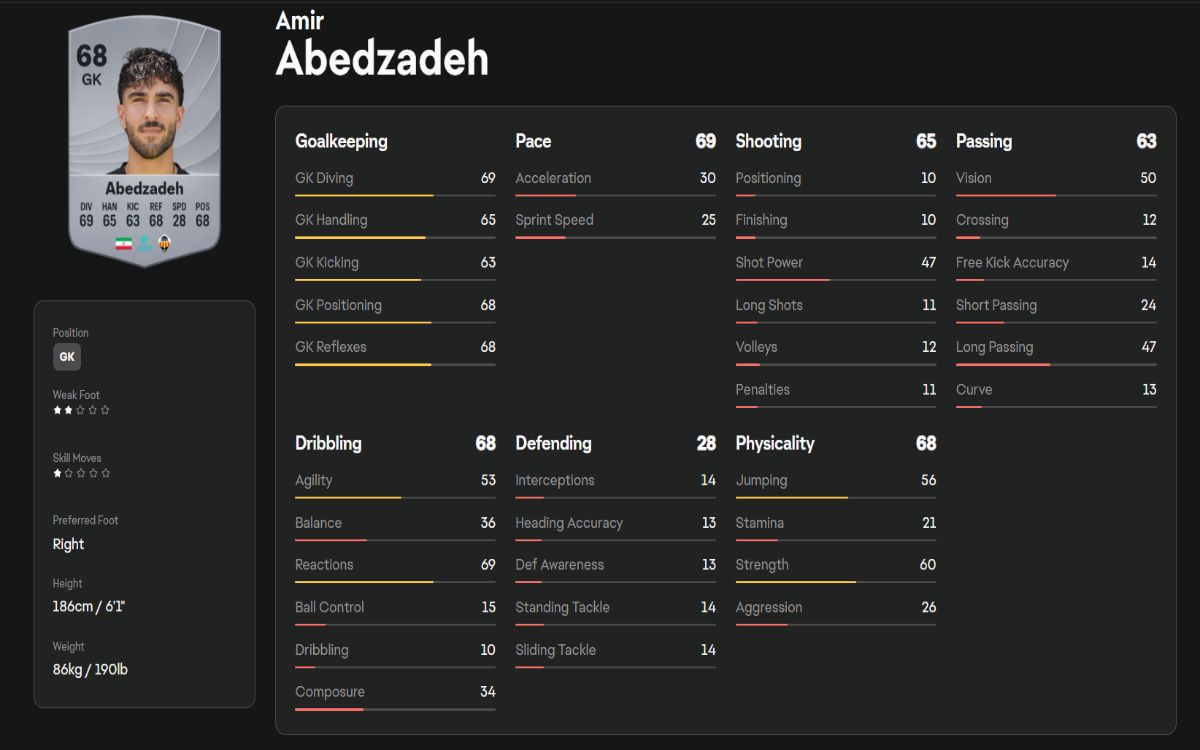Image resolution: width=1200 pixels, height=750 pixels.
Task: Click the GK position badge in the sidebar
Action: [67, 357]
